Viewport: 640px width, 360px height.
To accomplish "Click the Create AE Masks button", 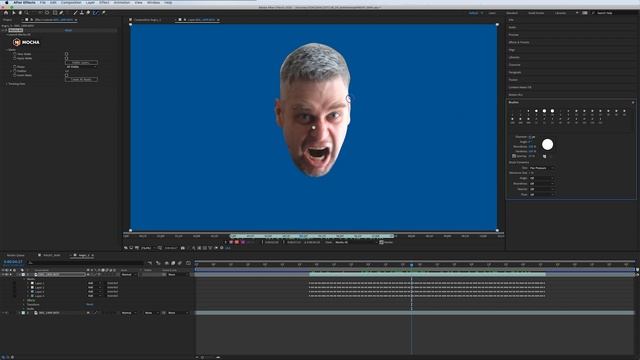I will (81, 79).
